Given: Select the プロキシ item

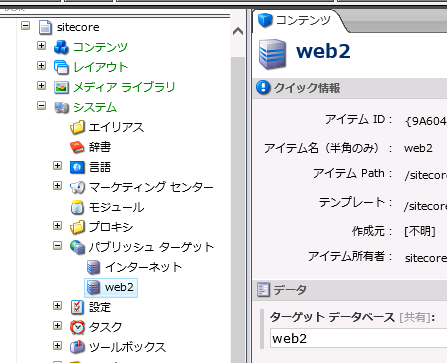Looking at the screenshot, I should [x=111, y=227].
